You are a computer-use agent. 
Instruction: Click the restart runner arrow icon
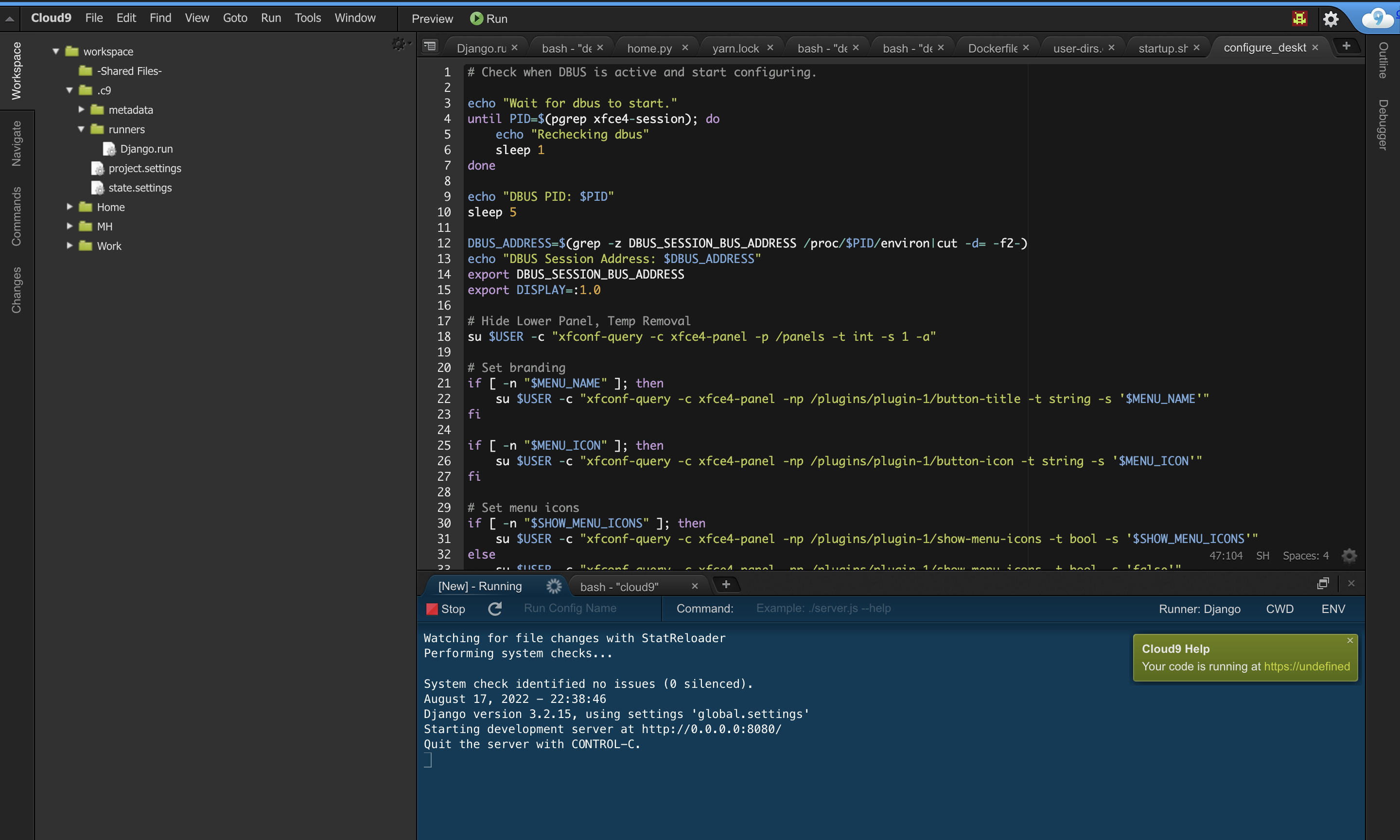tap(495, 609)
